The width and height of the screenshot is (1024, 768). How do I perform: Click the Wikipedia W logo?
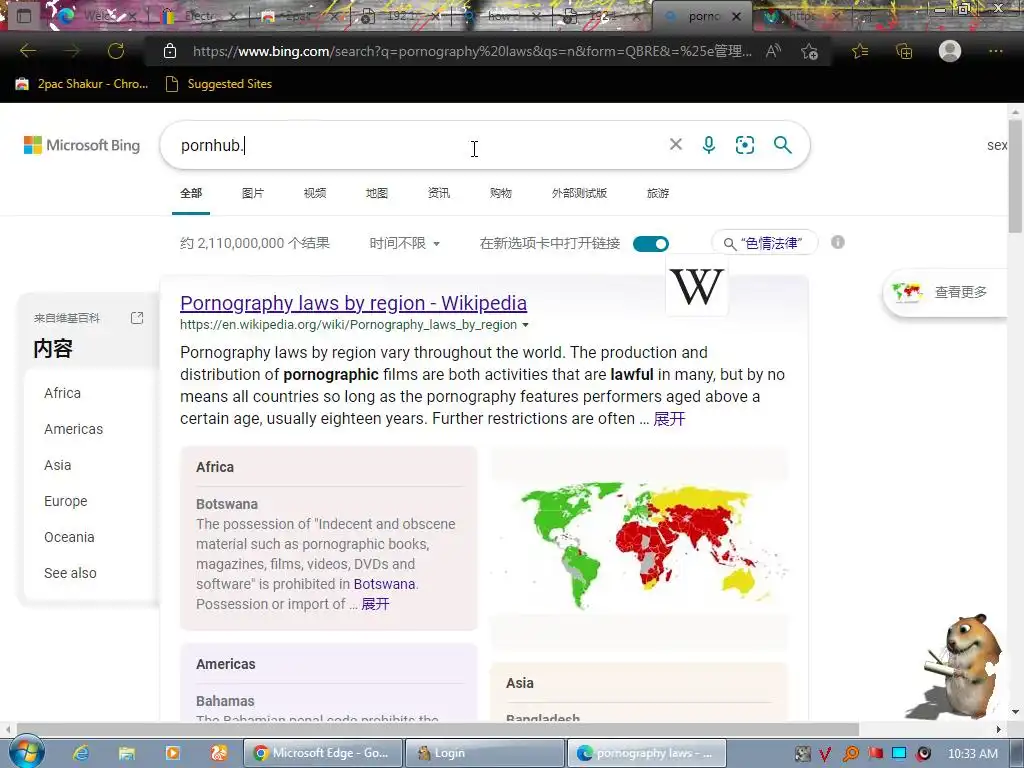pos(697,287)
